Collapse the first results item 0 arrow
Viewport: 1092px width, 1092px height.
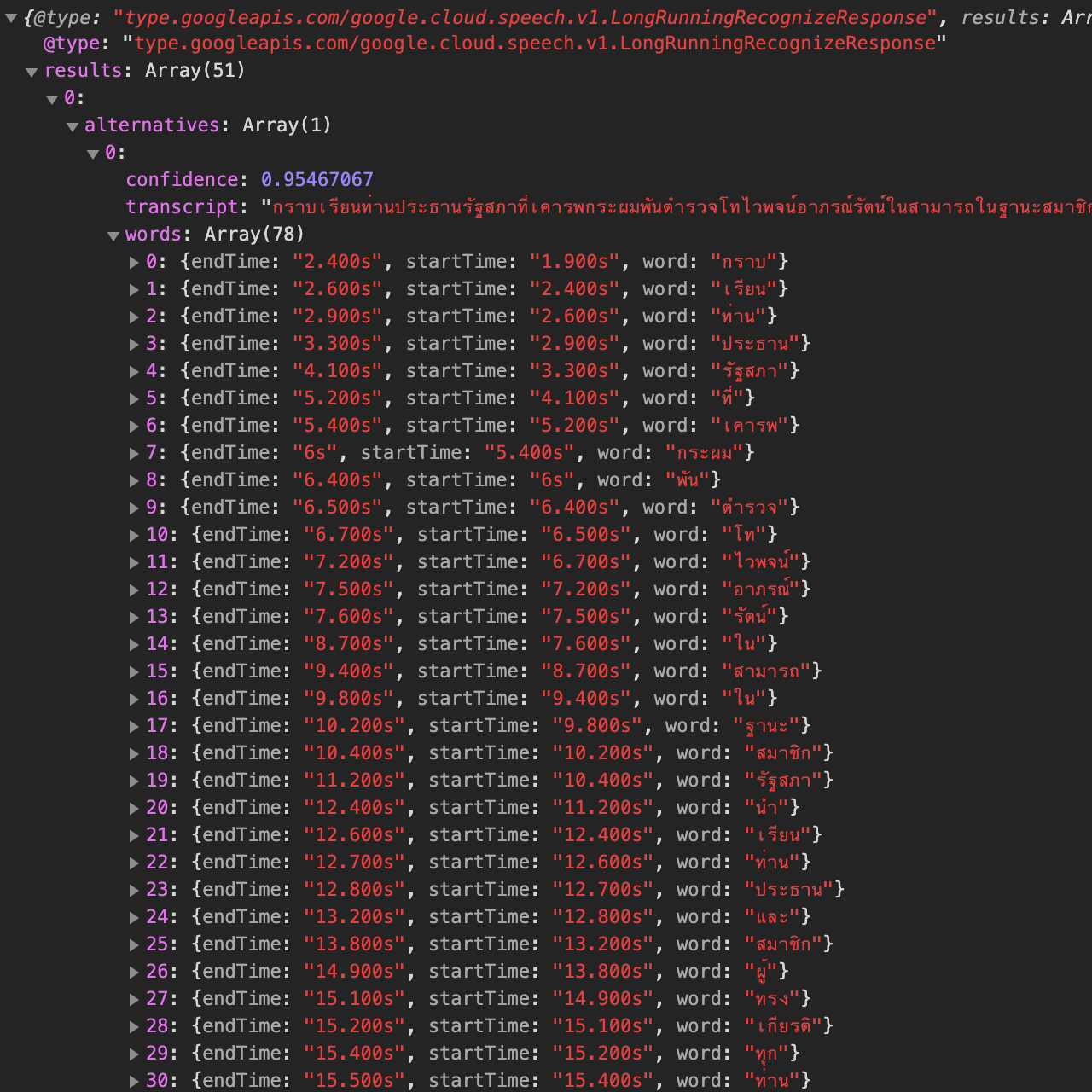click(x=52, y=100)
